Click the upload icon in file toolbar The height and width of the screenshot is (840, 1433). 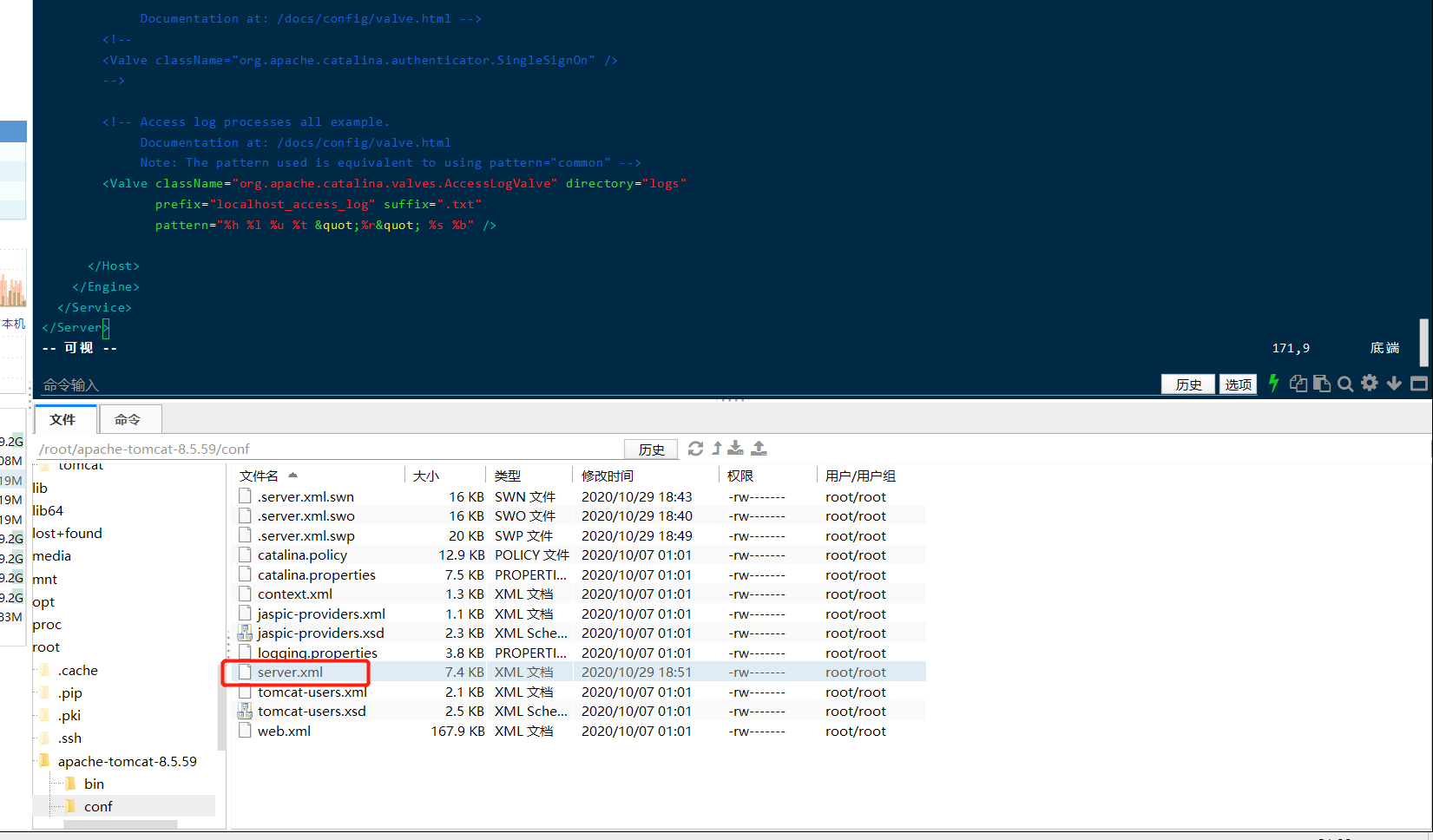(x=759, y=448)
